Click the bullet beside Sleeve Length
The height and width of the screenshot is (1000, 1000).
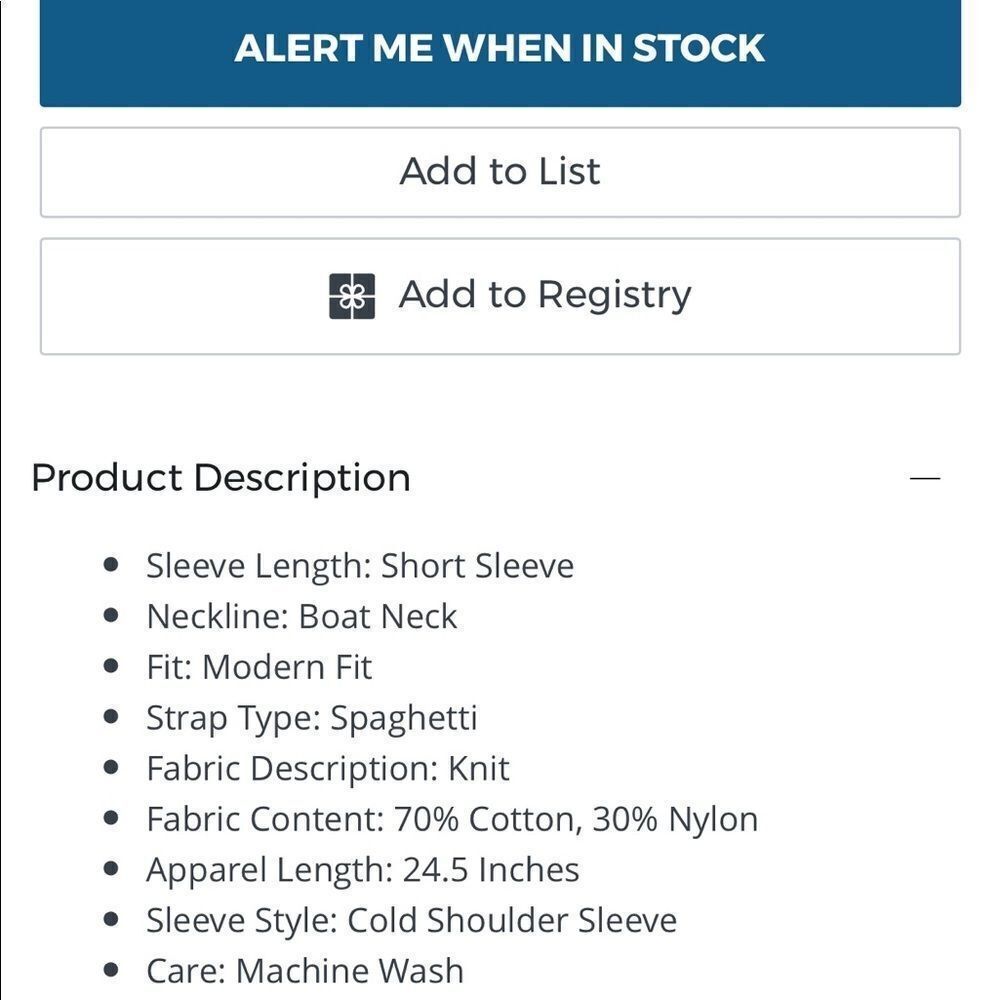tap(111, 565)
